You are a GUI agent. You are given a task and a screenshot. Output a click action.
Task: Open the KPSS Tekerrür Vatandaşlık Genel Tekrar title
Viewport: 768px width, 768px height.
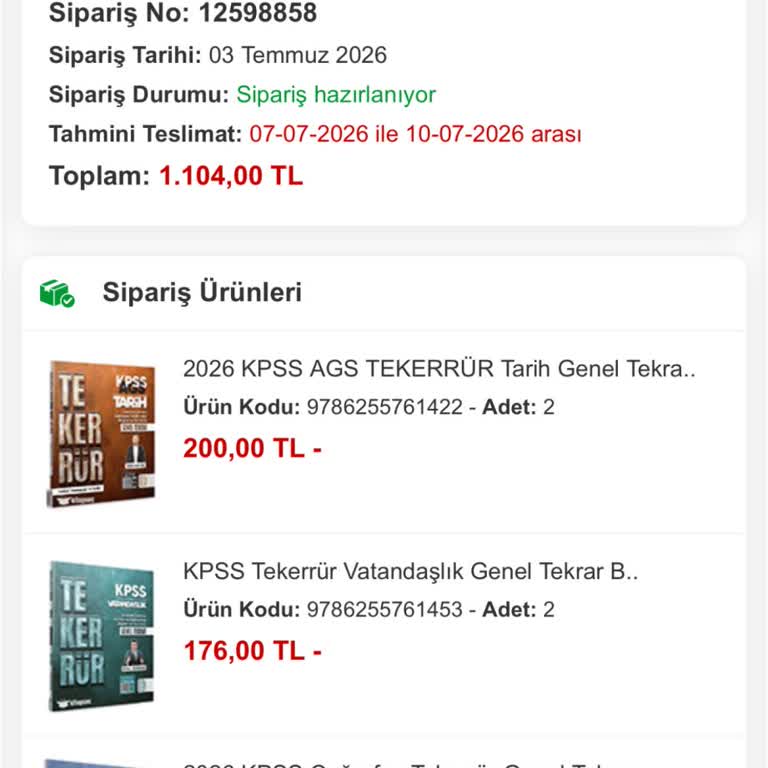click(410, 571)
